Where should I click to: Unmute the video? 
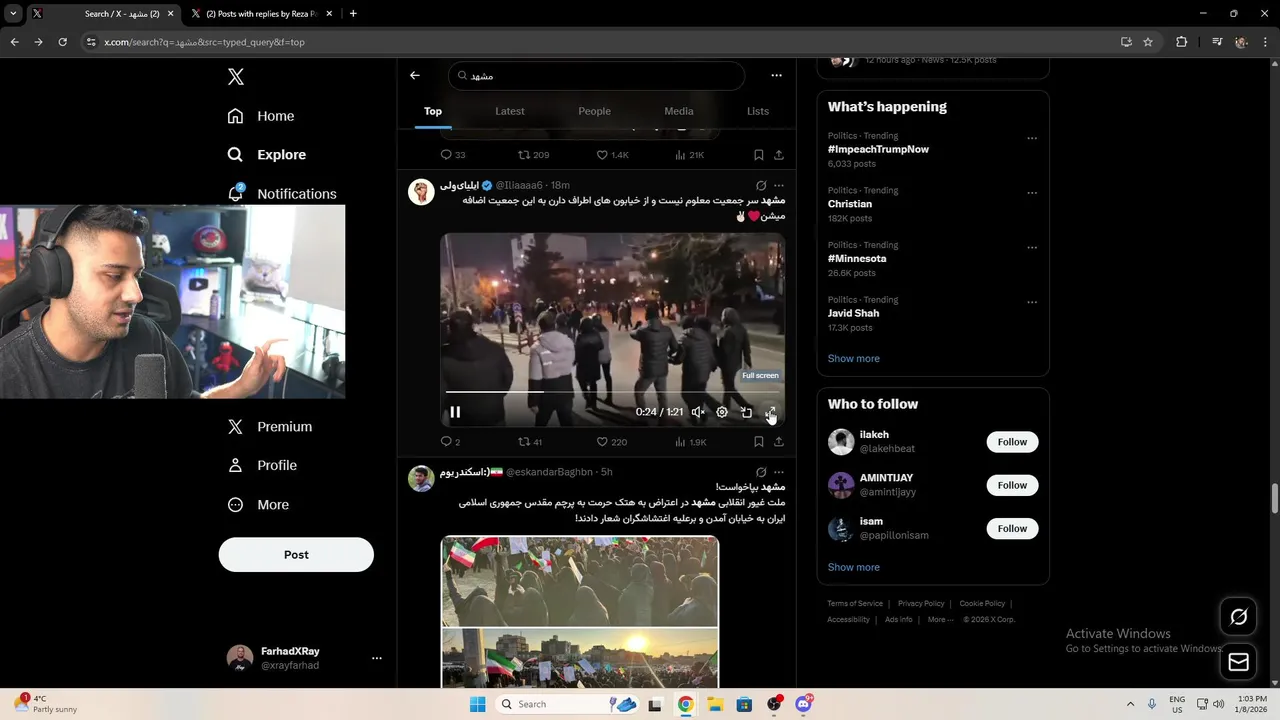698,412
